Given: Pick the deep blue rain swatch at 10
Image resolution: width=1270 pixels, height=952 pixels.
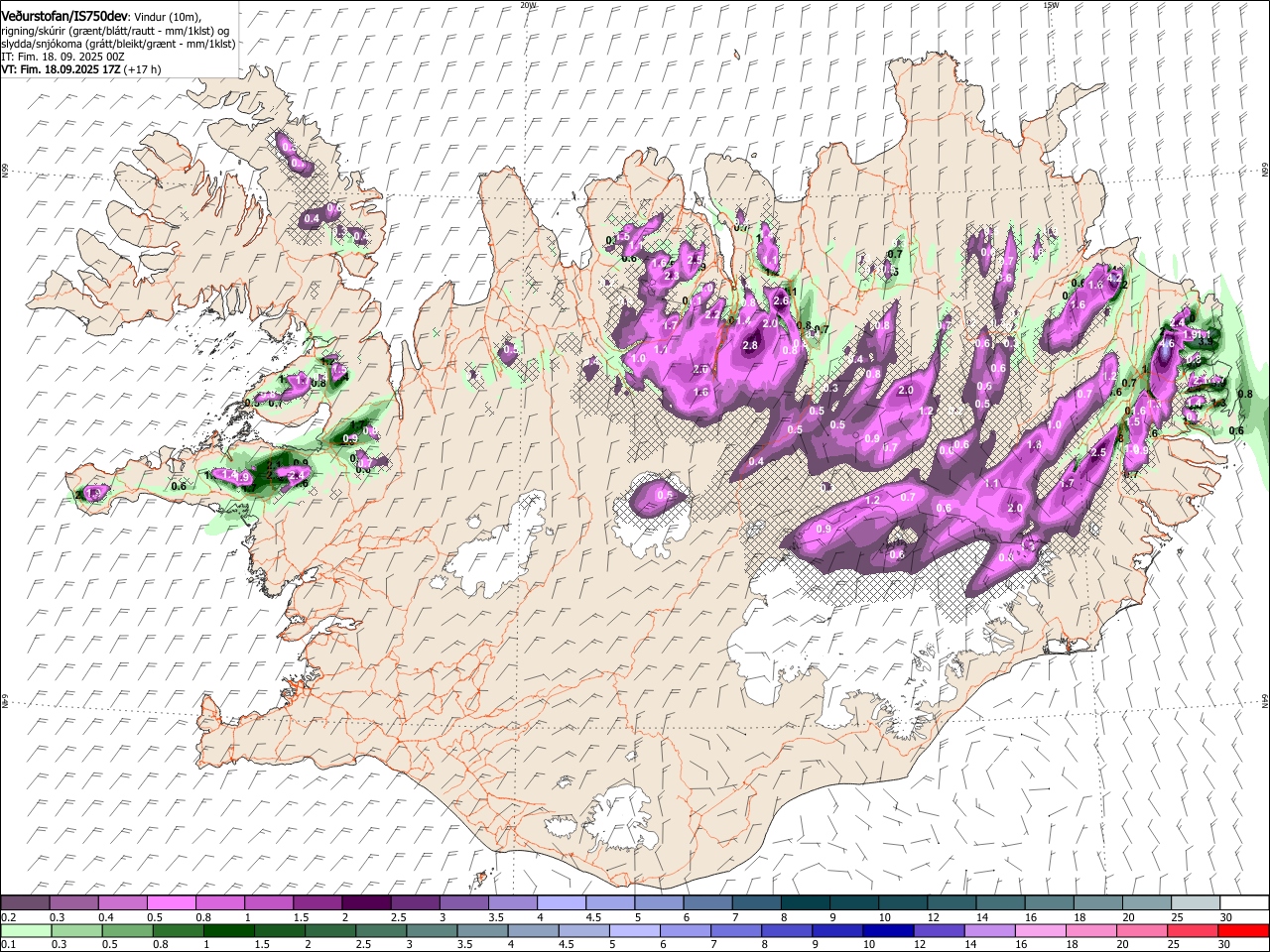Looking at the screenshot, I should coord(887,930).
